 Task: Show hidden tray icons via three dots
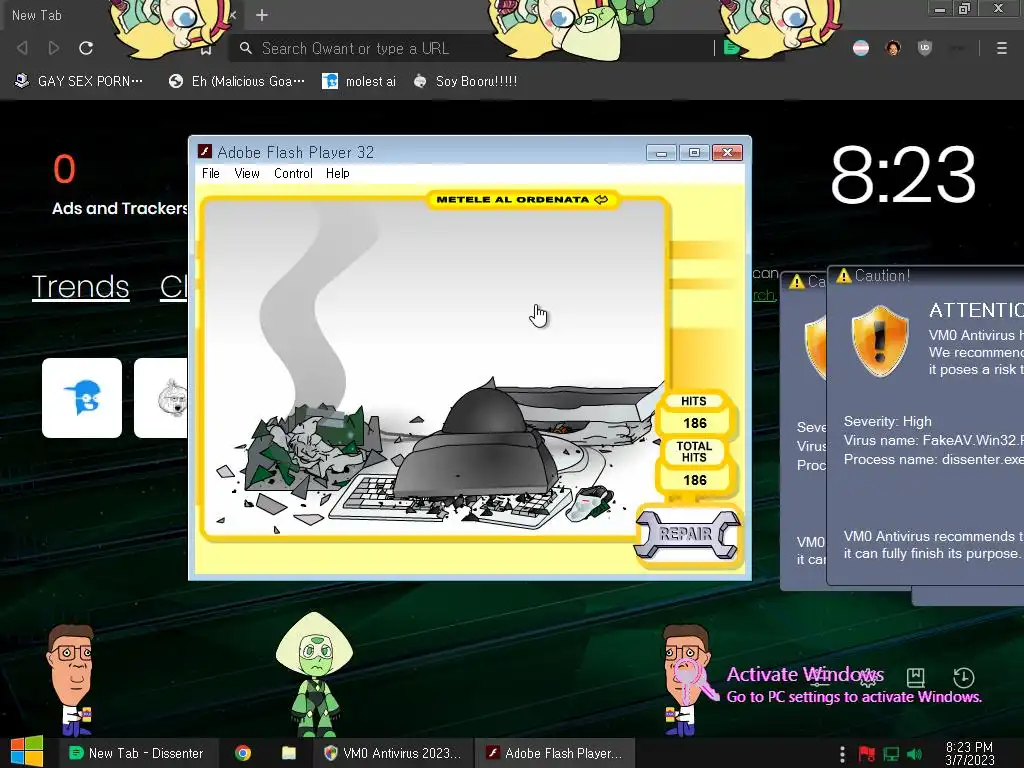(x=842, y=754)
